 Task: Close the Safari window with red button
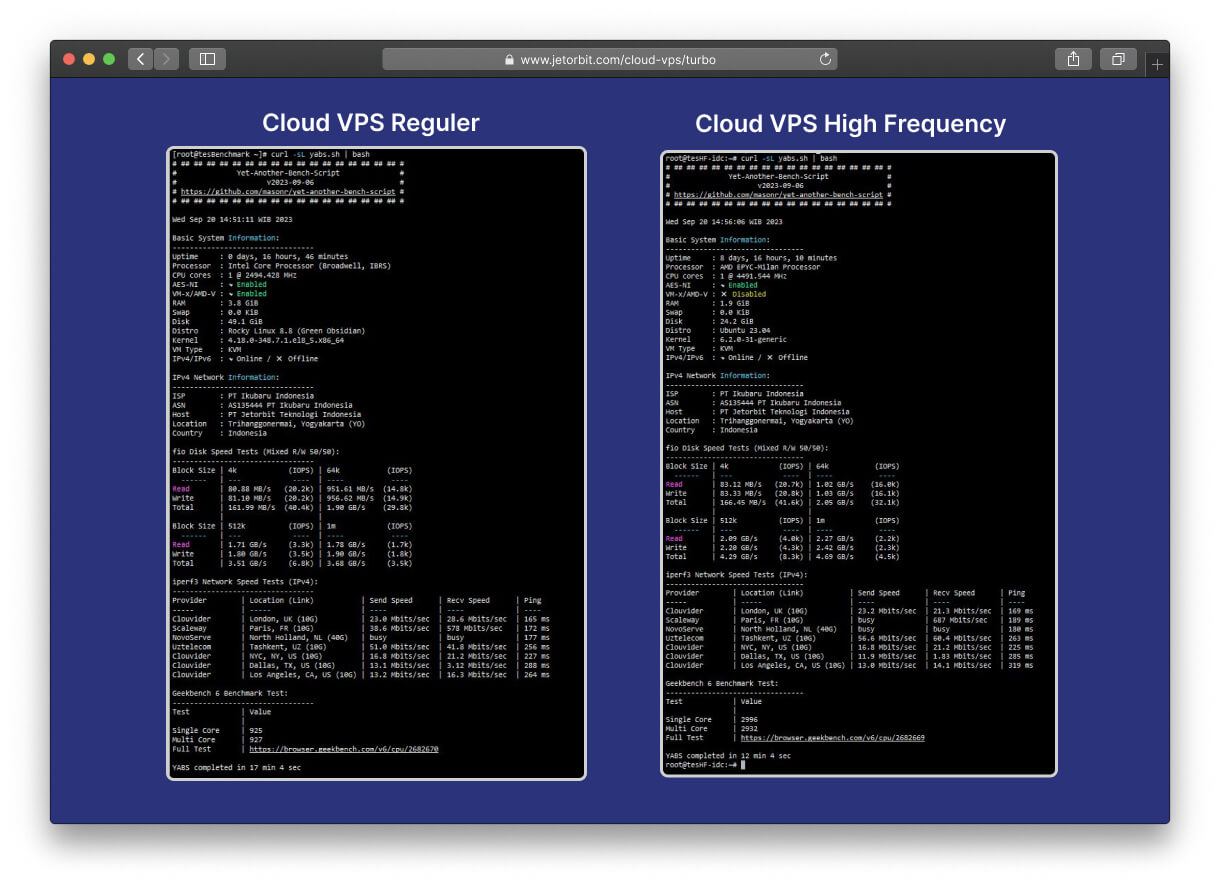click(69, 59)
